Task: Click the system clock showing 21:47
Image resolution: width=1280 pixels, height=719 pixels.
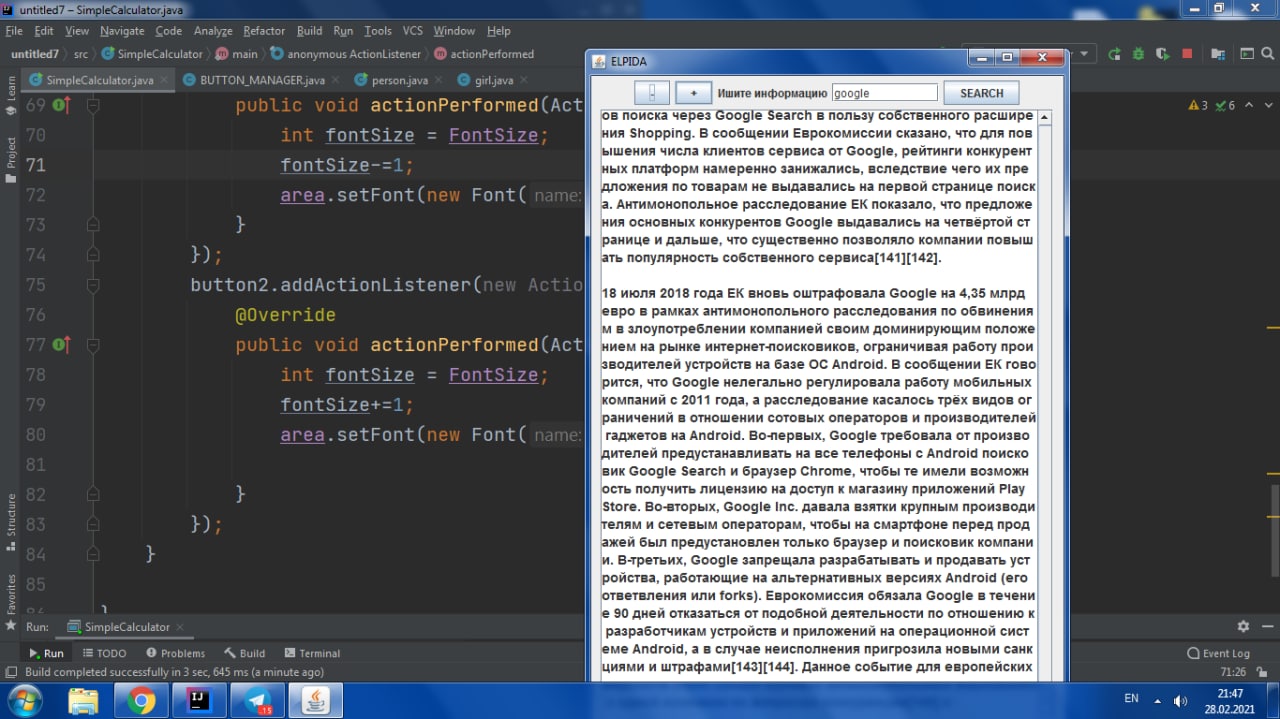Action: click(x=1231, y=693)
